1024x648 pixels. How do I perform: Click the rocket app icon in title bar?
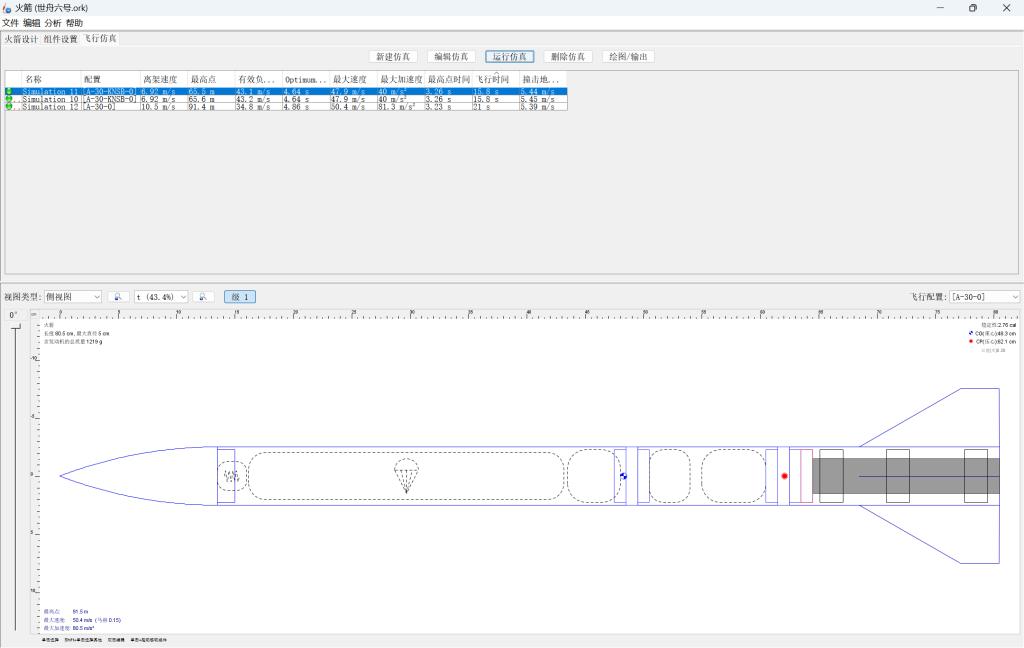(8, 8)
